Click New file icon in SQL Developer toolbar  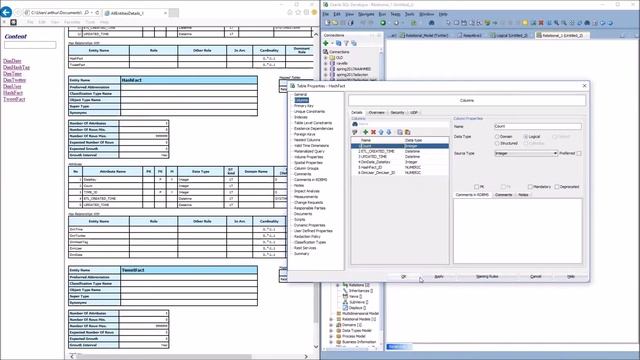point(327,23)
